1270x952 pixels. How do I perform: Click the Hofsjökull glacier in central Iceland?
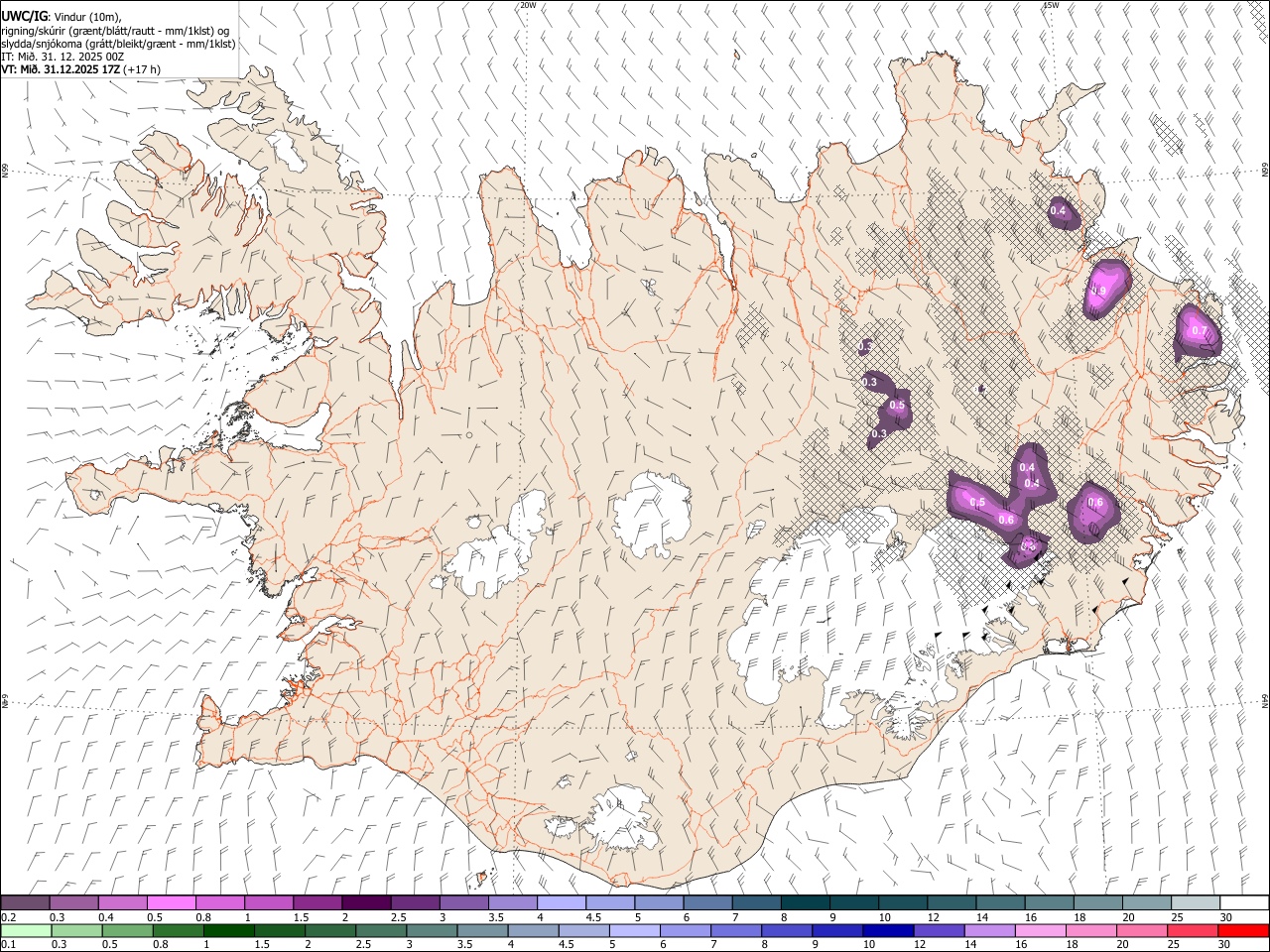pyautogui.click(x=652, y=513)
